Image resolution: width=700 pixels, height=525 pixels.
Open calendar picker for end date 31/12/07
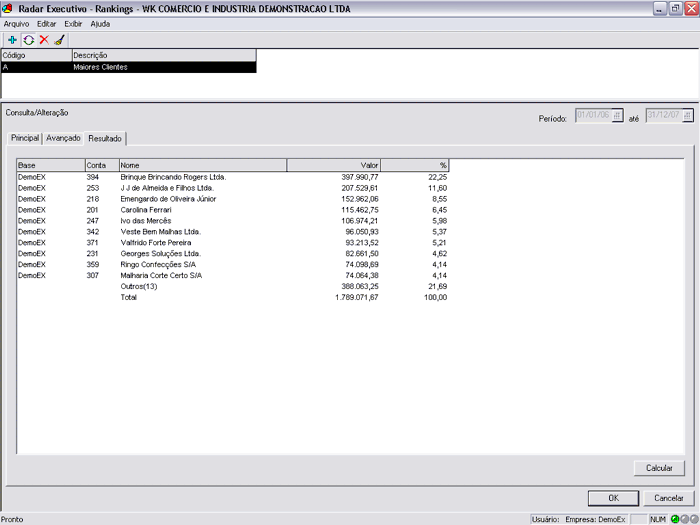coord(686,116)
